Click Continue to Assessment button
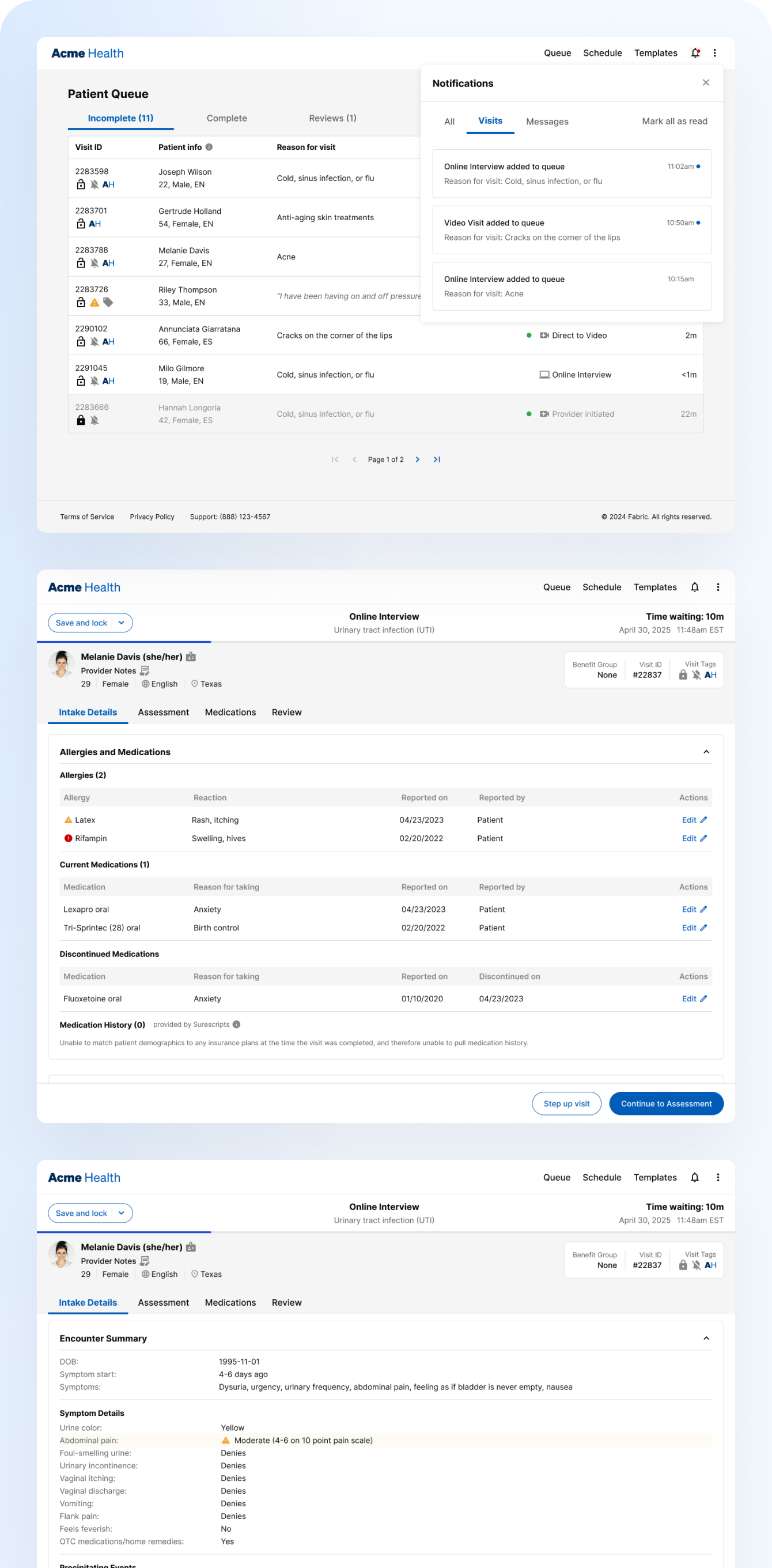This screenshot has width=772, height=1568. coord(666,1103)
